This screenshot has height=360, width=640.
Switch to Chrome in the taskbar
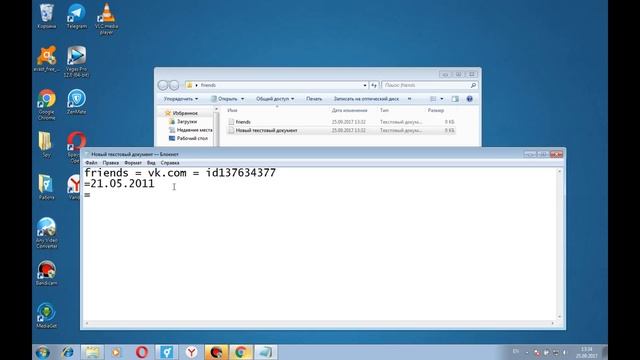[241, 352]
